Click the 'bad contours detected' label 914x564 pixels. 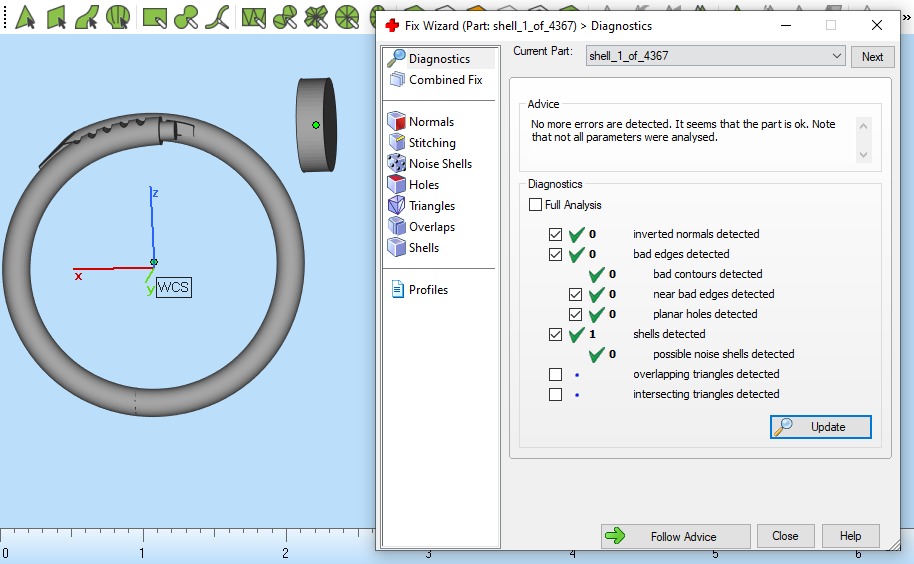click(x=707, y=274)
